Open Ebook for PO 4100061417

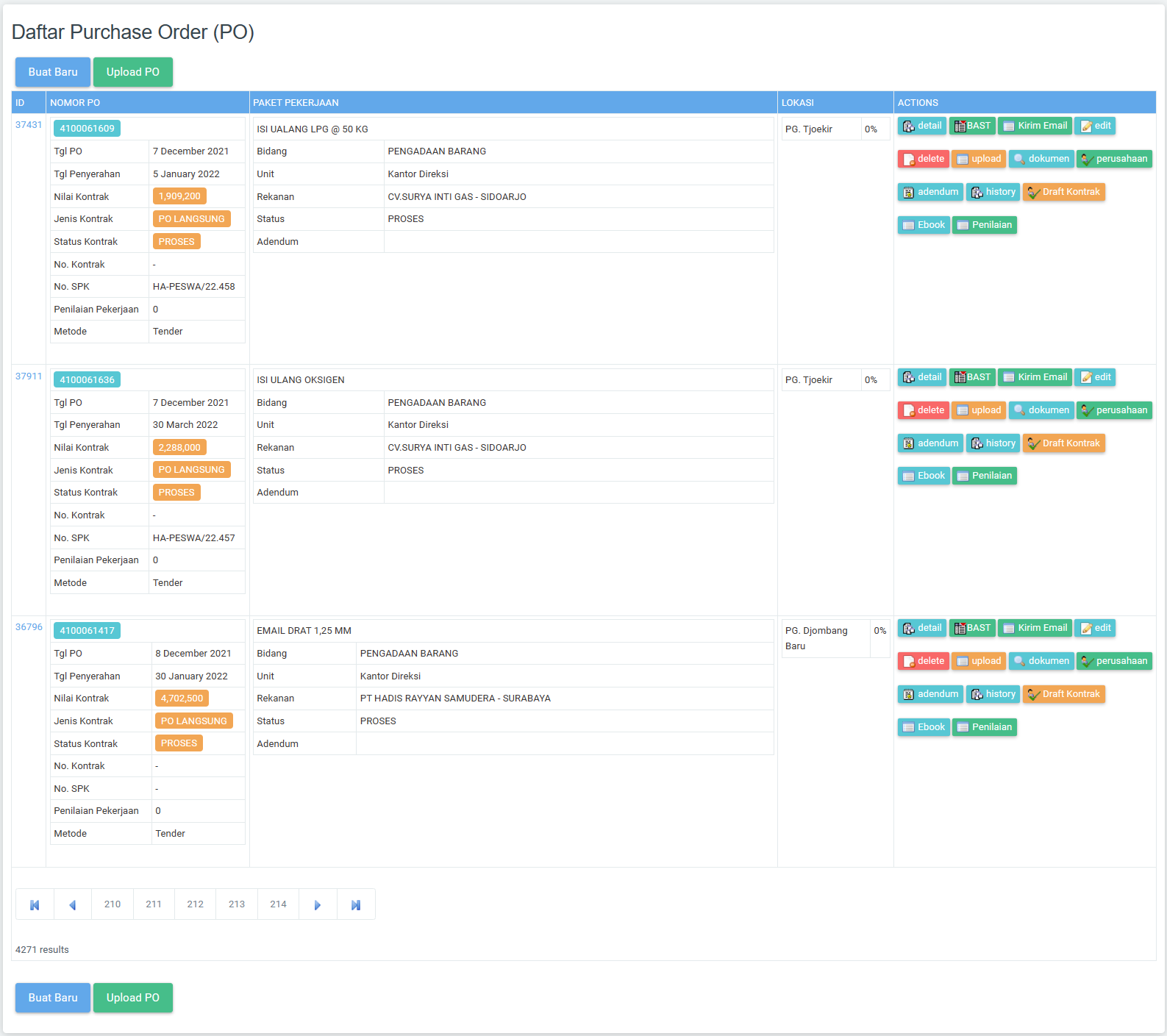[x=924, y=727]
